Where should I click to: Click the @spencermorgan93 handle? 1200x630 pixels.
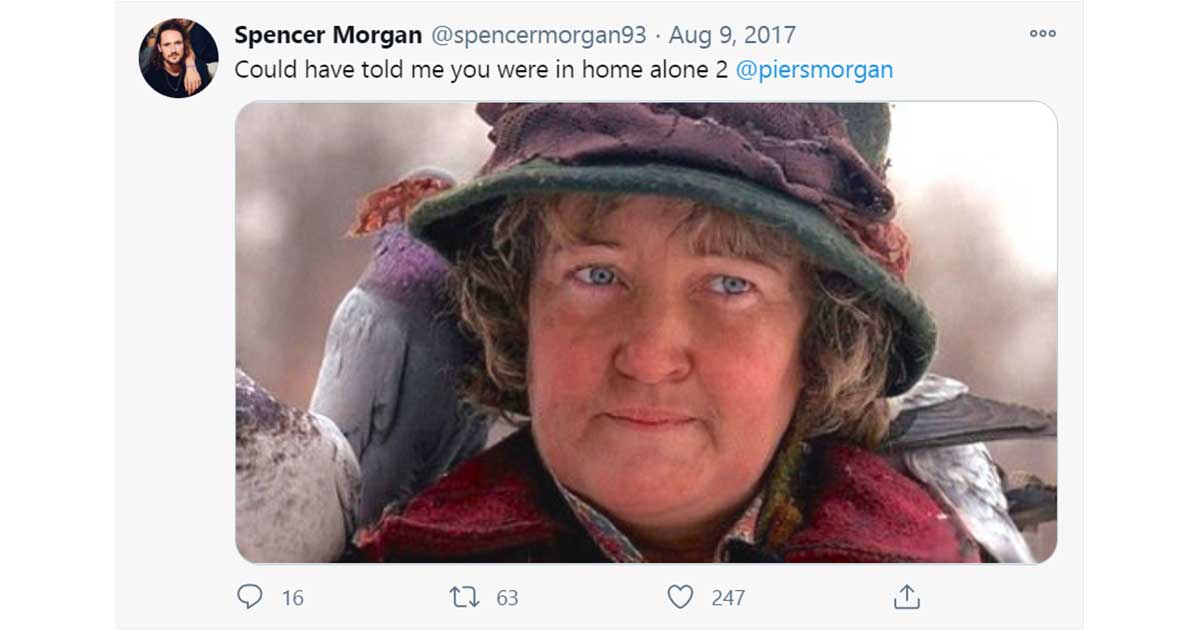(539, 35)
